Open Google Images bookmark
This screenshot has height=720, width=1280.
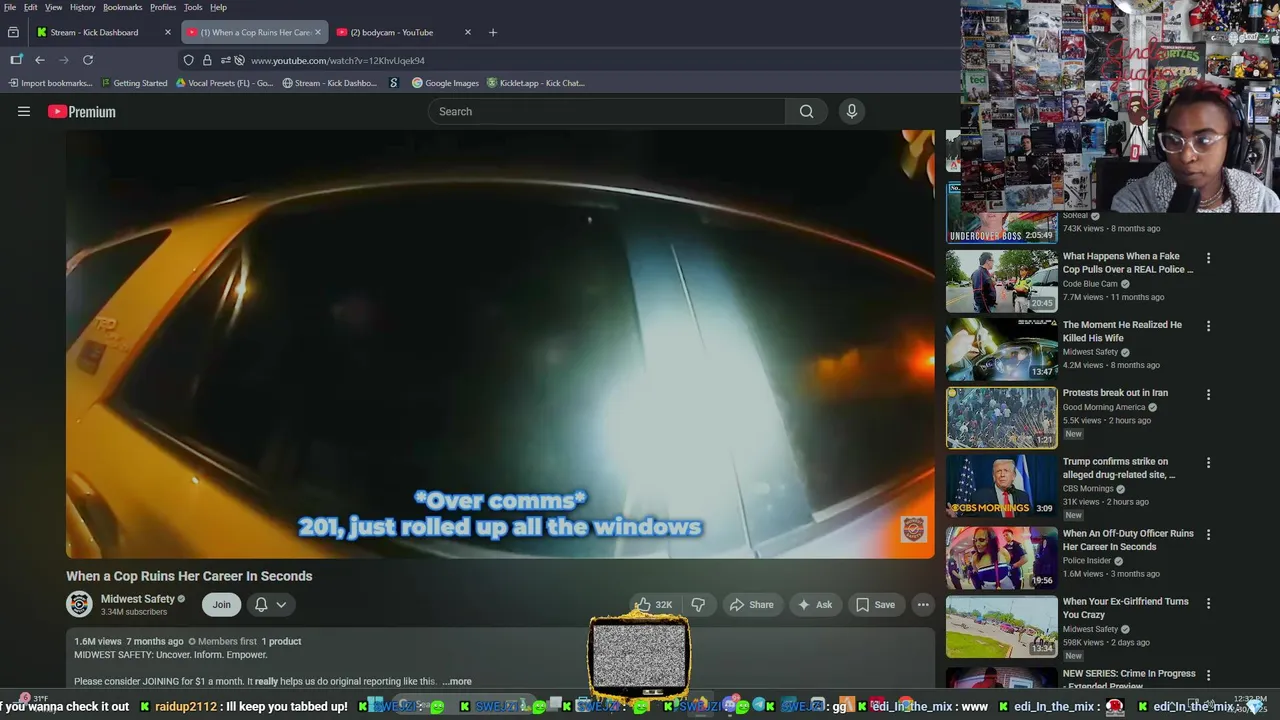445,83
